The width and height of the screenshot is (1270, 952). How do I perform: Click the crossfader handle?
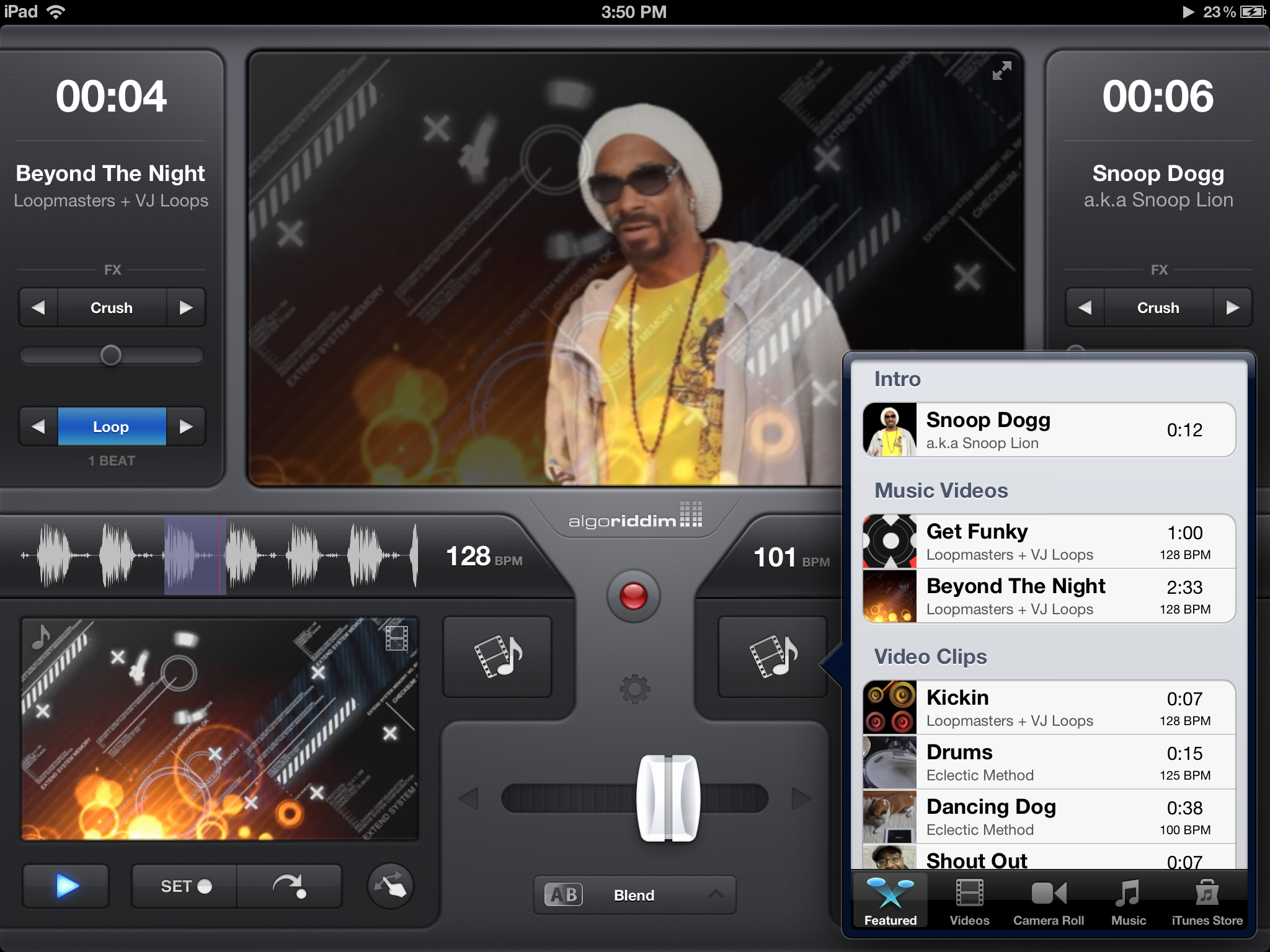click(668, 798)
